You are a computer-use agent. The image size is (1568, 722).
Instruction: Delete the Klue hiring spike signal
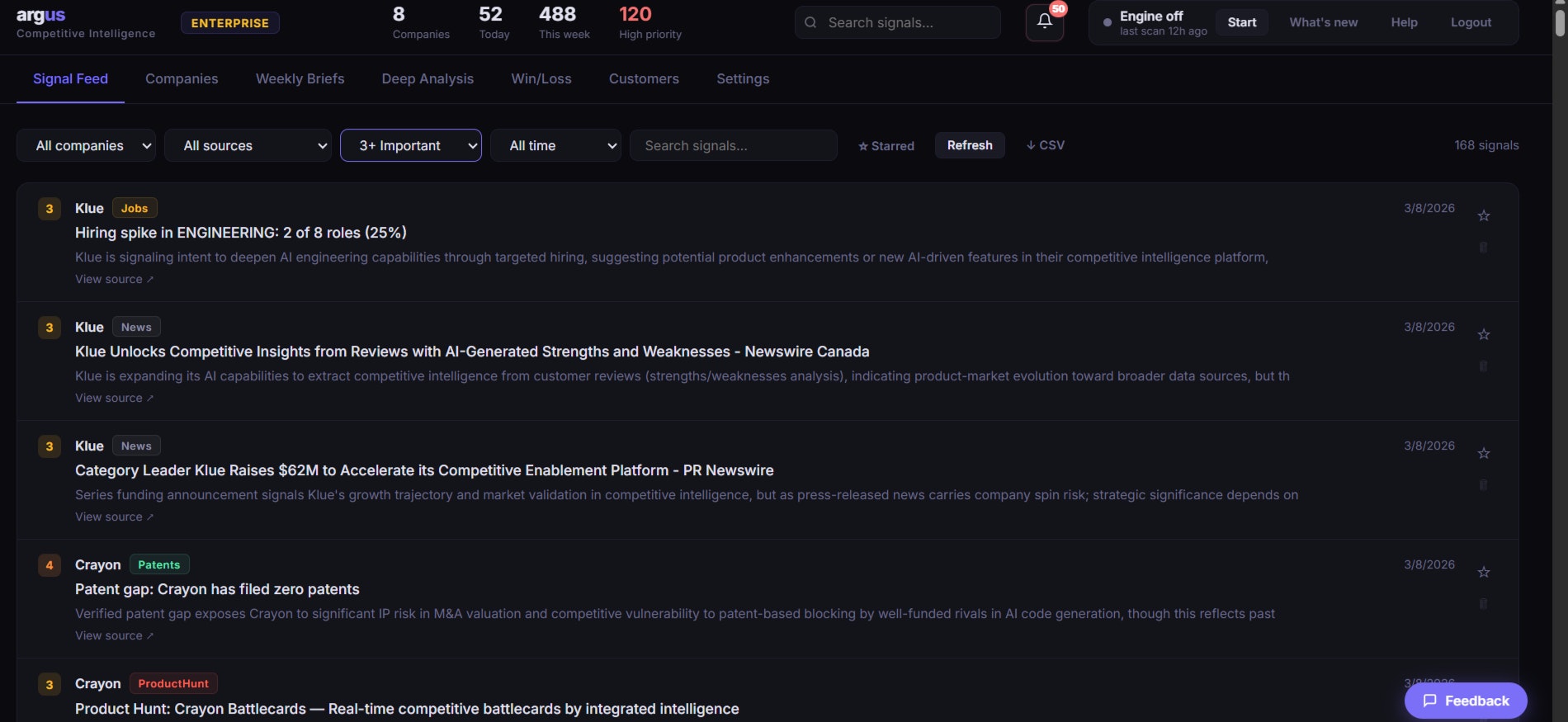pyautogui.click(x=1483, y=247)
